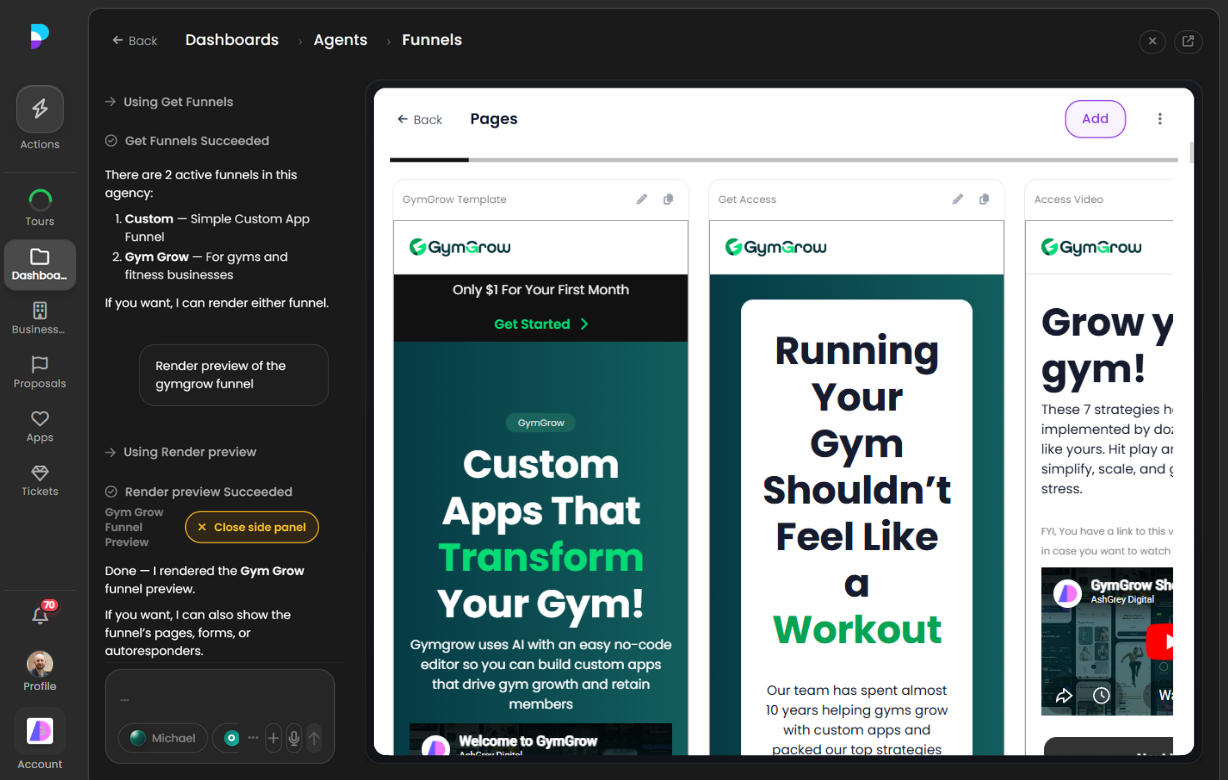
Task: Edit the GymGrow Template page with pencil icon
Action: click(x=642, y=199)
